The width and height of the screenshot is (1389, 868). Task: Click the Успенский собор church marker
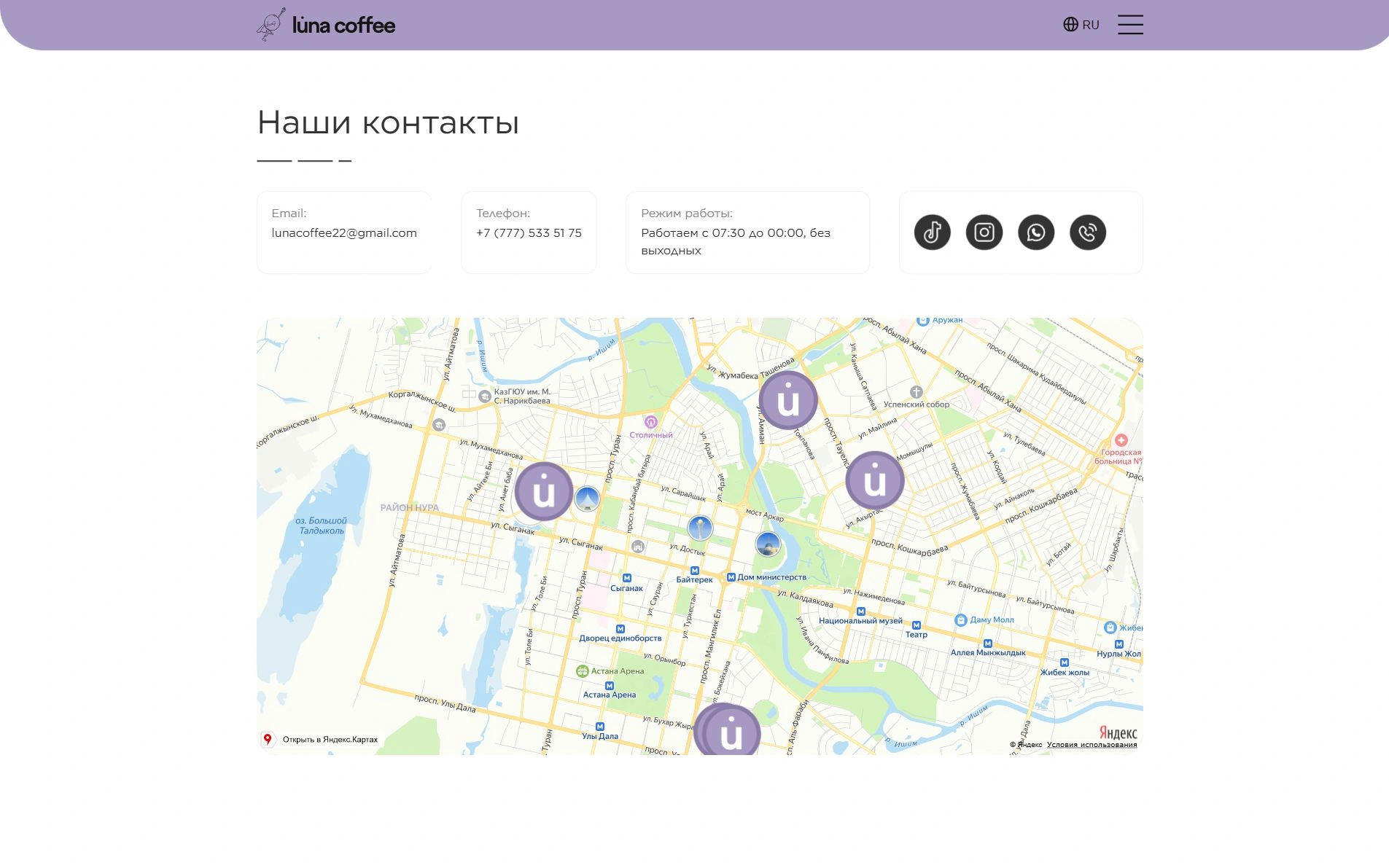coord(917,392)
